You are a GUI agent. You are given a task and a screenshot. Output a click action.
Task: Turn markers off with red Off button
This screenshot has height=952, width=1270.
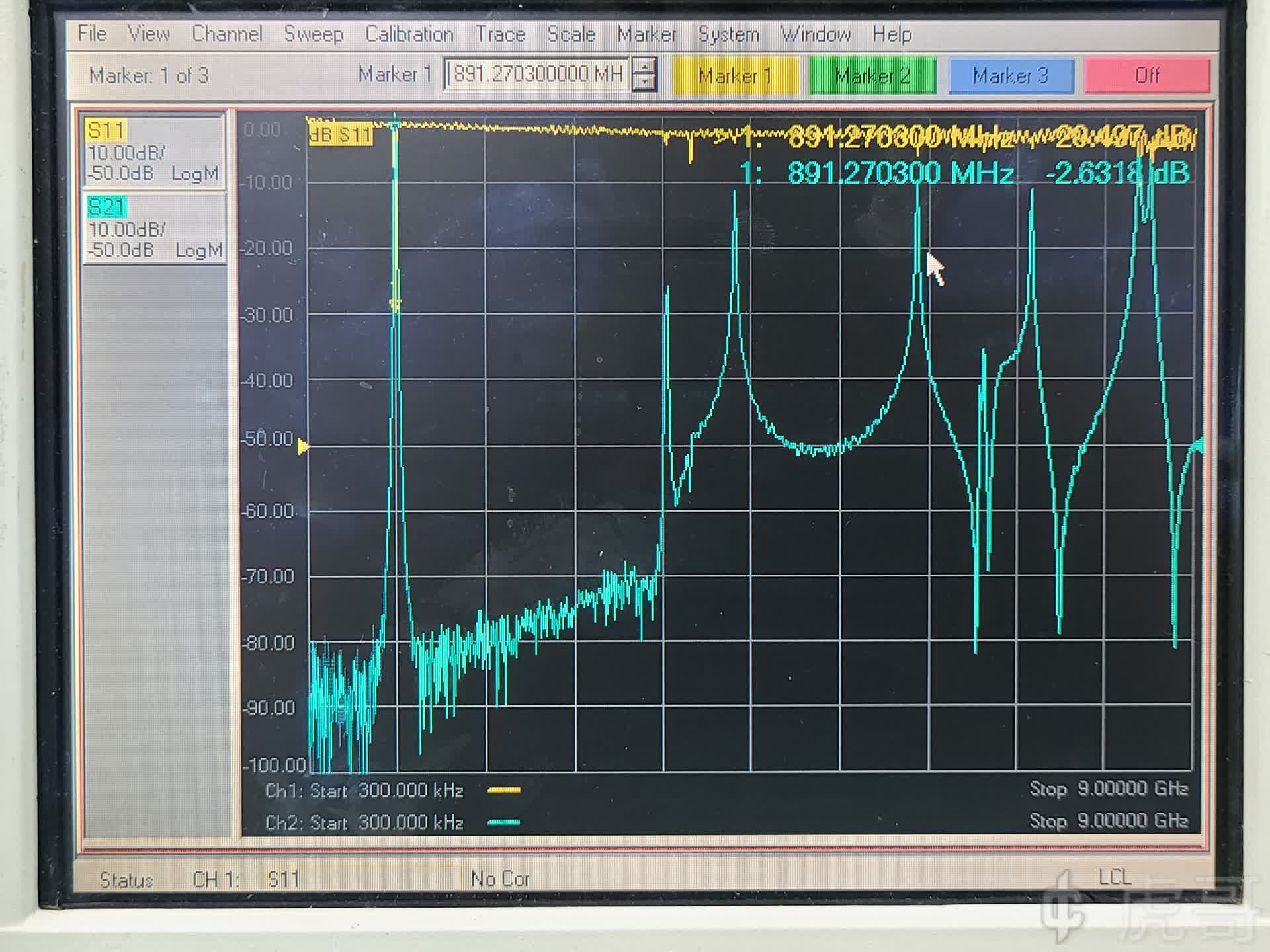tap(1147, 76)
